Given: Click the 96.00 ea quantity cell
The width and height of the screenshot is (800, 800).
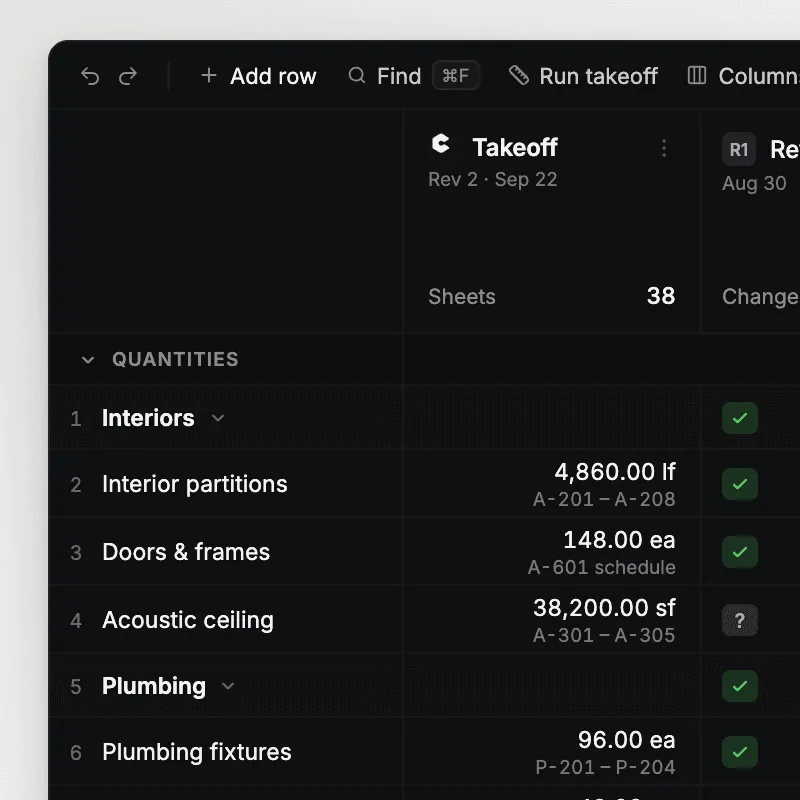Looking at the screenshot, I should (627, 740).
